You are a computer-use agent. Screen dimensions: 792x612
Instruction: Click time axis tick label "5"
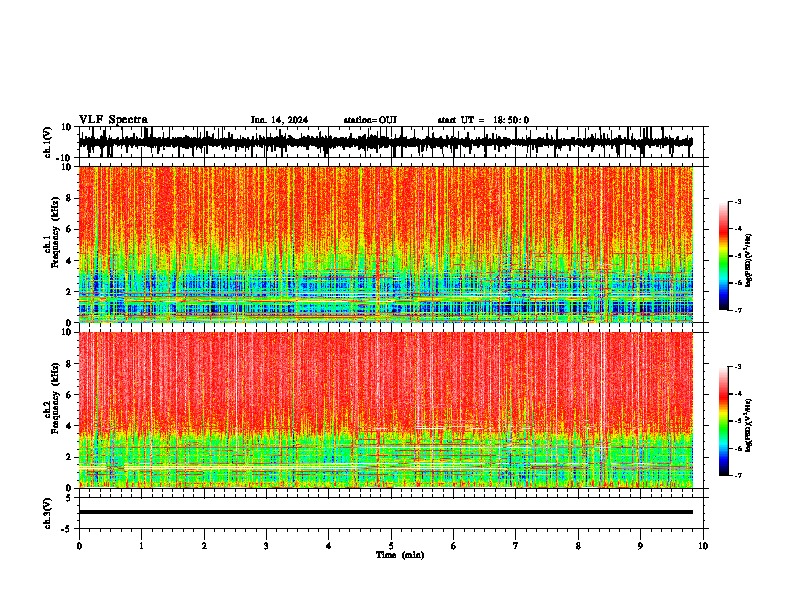coord(391,546)
